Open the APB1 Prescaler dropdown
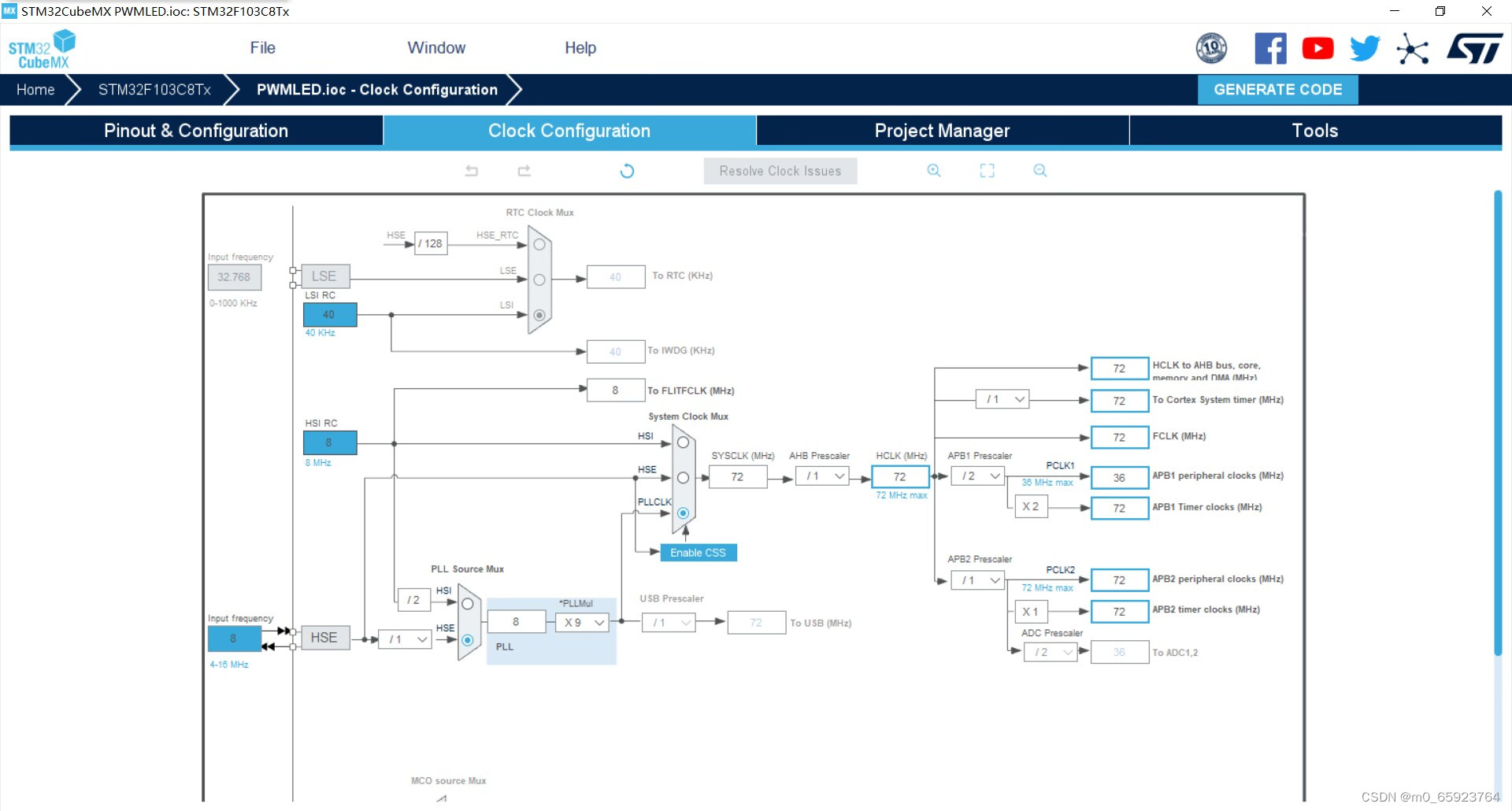The width and height of the screenshot is (1512, 811). (x=977, y=476)
